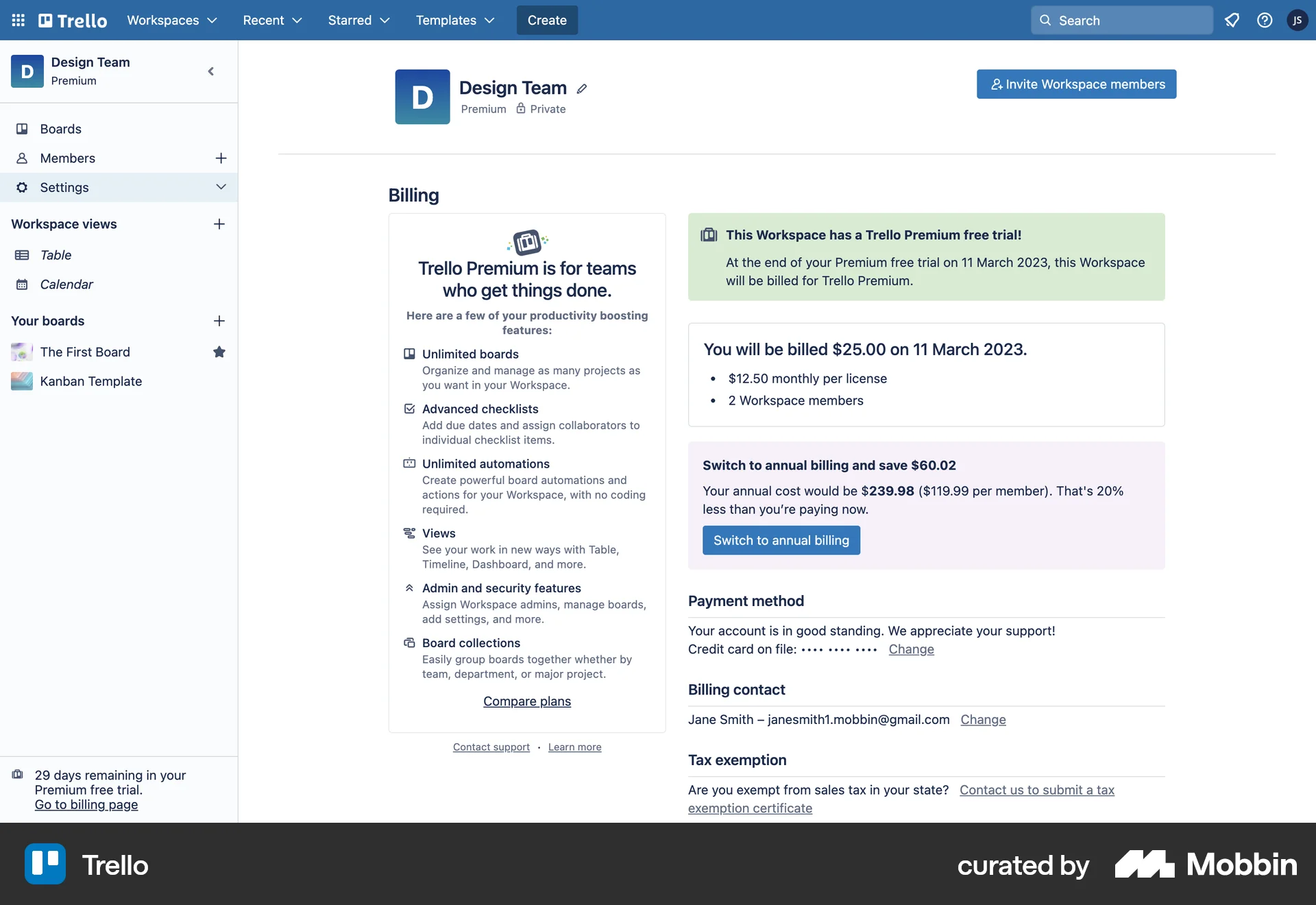Open the Table workspace view
Viewport: 1316px width, 905px height.
56,255
